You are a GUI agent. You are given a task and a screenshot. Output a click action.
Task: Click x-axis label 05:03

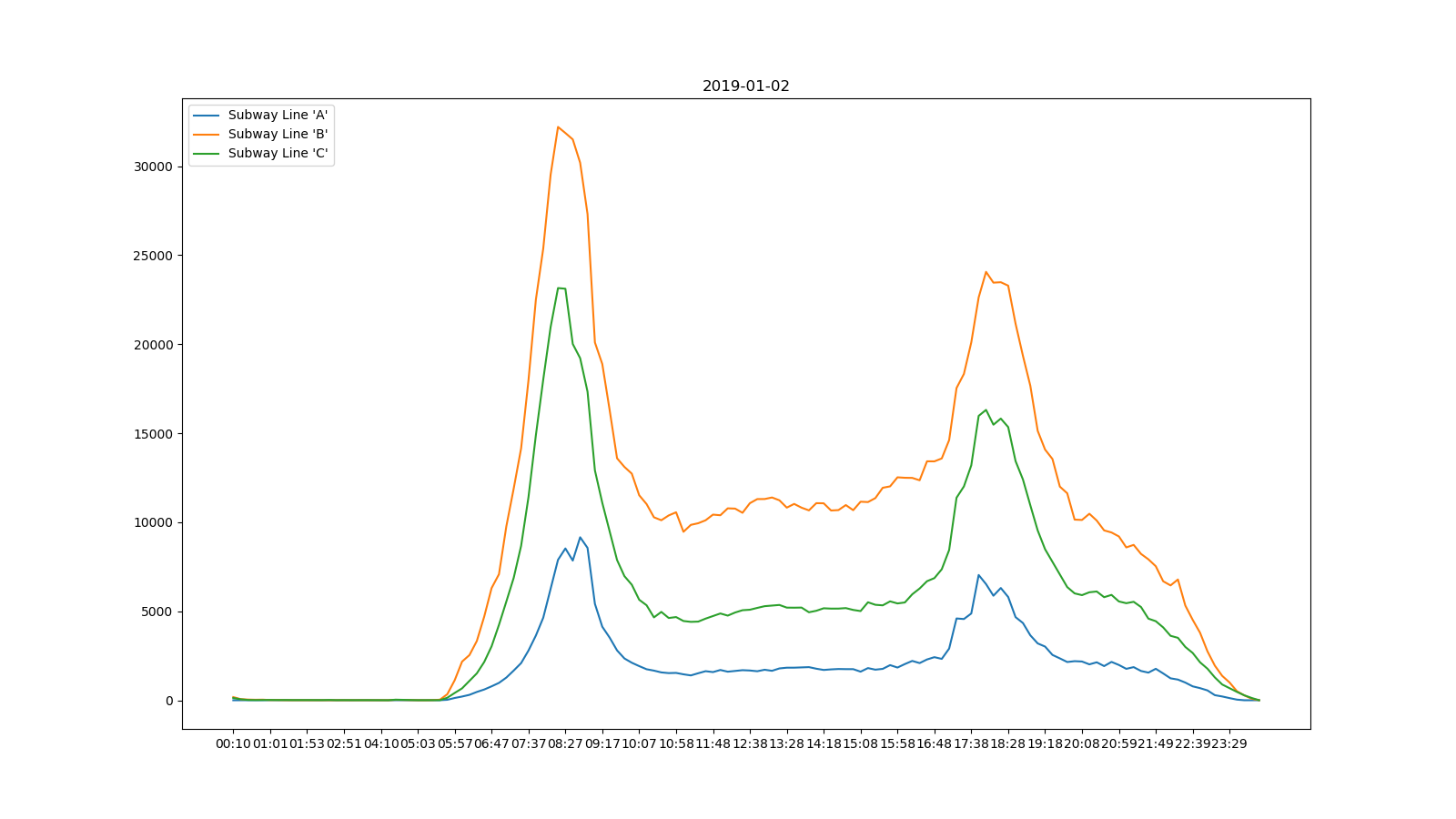click(418, 743)
